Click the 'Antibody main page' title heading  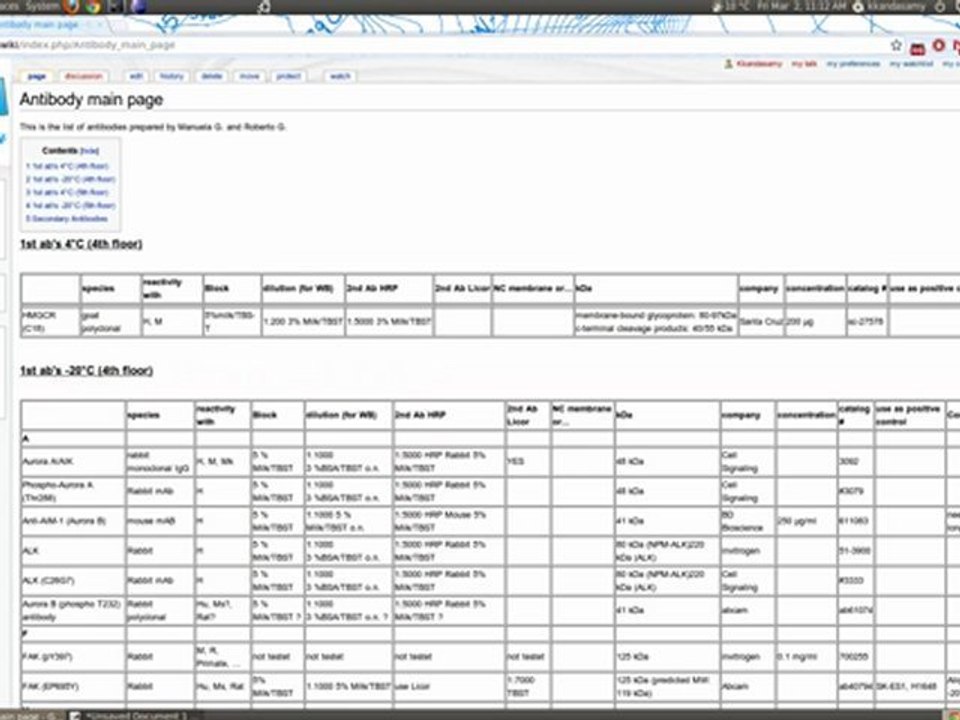point(91,99)
